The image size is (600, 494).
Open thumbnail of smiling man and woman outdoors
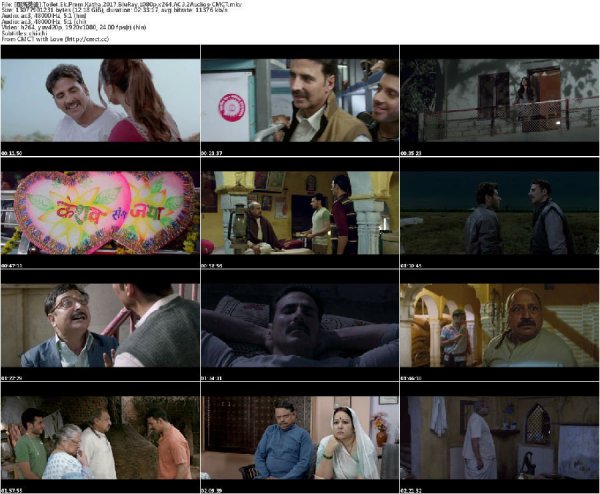pyautogui.click(x=100, y=100)
